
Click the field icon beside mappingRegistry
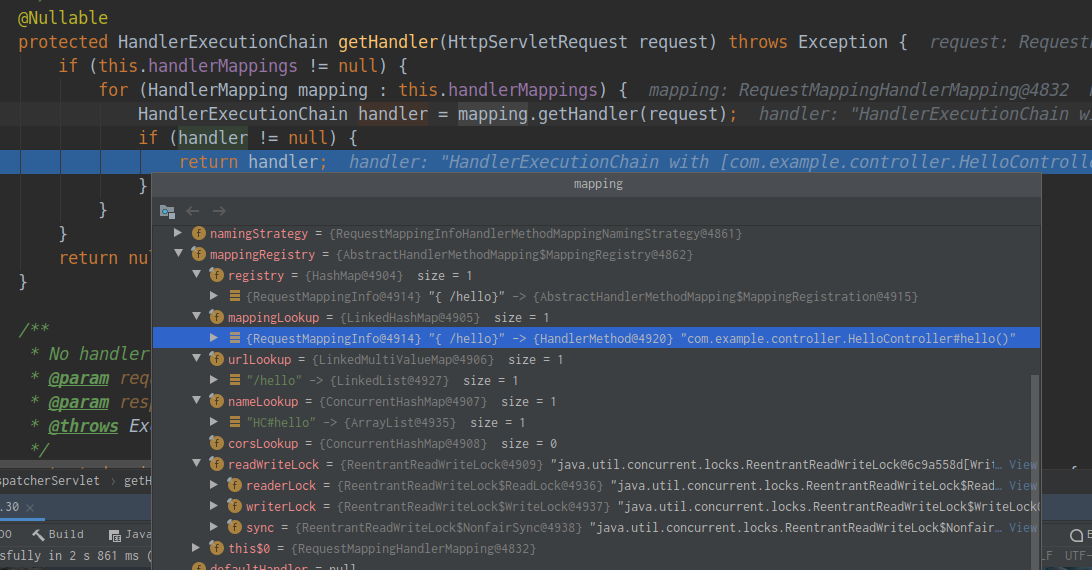[x=198, y=254]
